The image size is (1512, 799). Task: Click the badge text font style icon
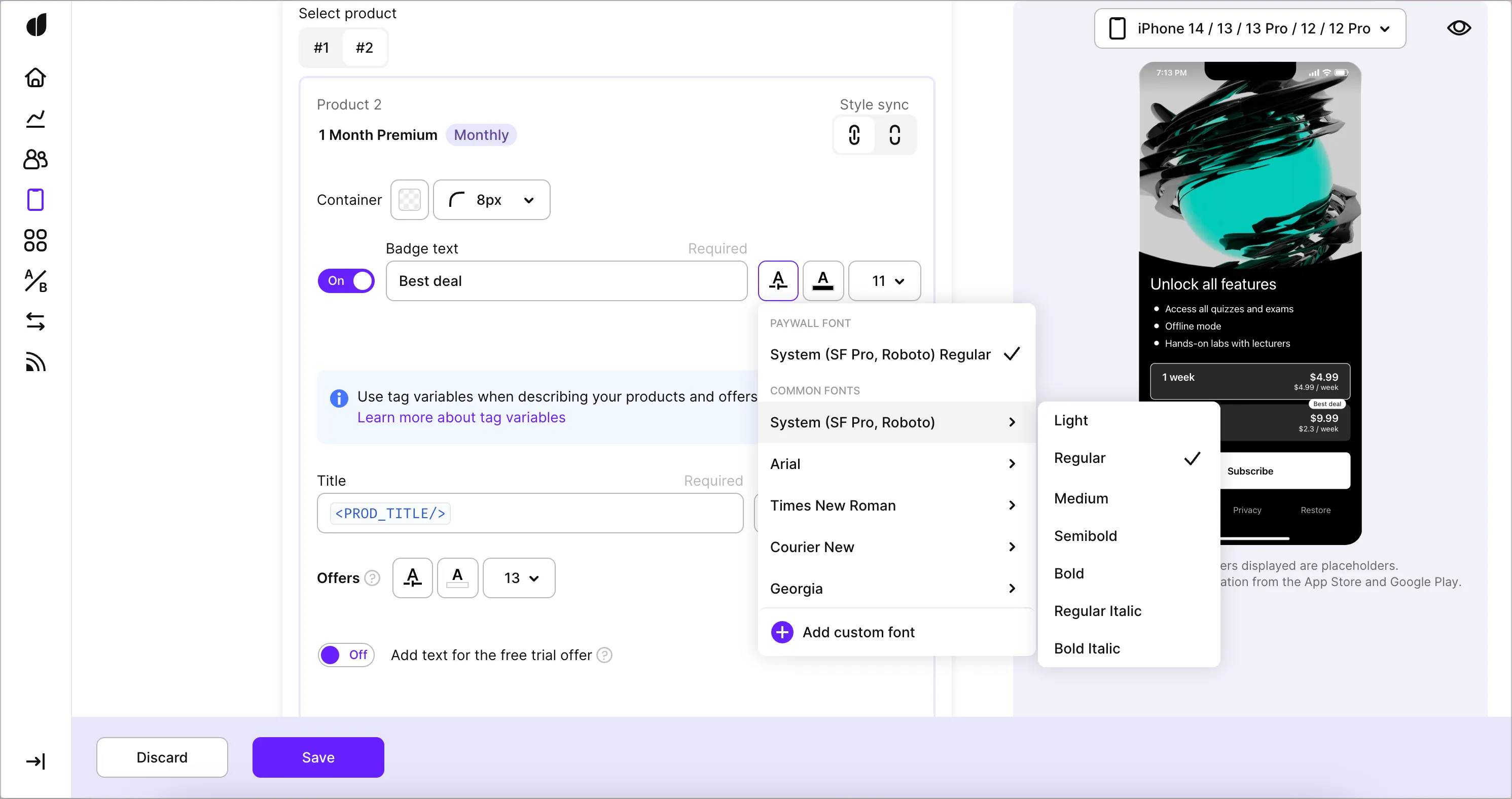pyautogui.click(x=778, y=281)
